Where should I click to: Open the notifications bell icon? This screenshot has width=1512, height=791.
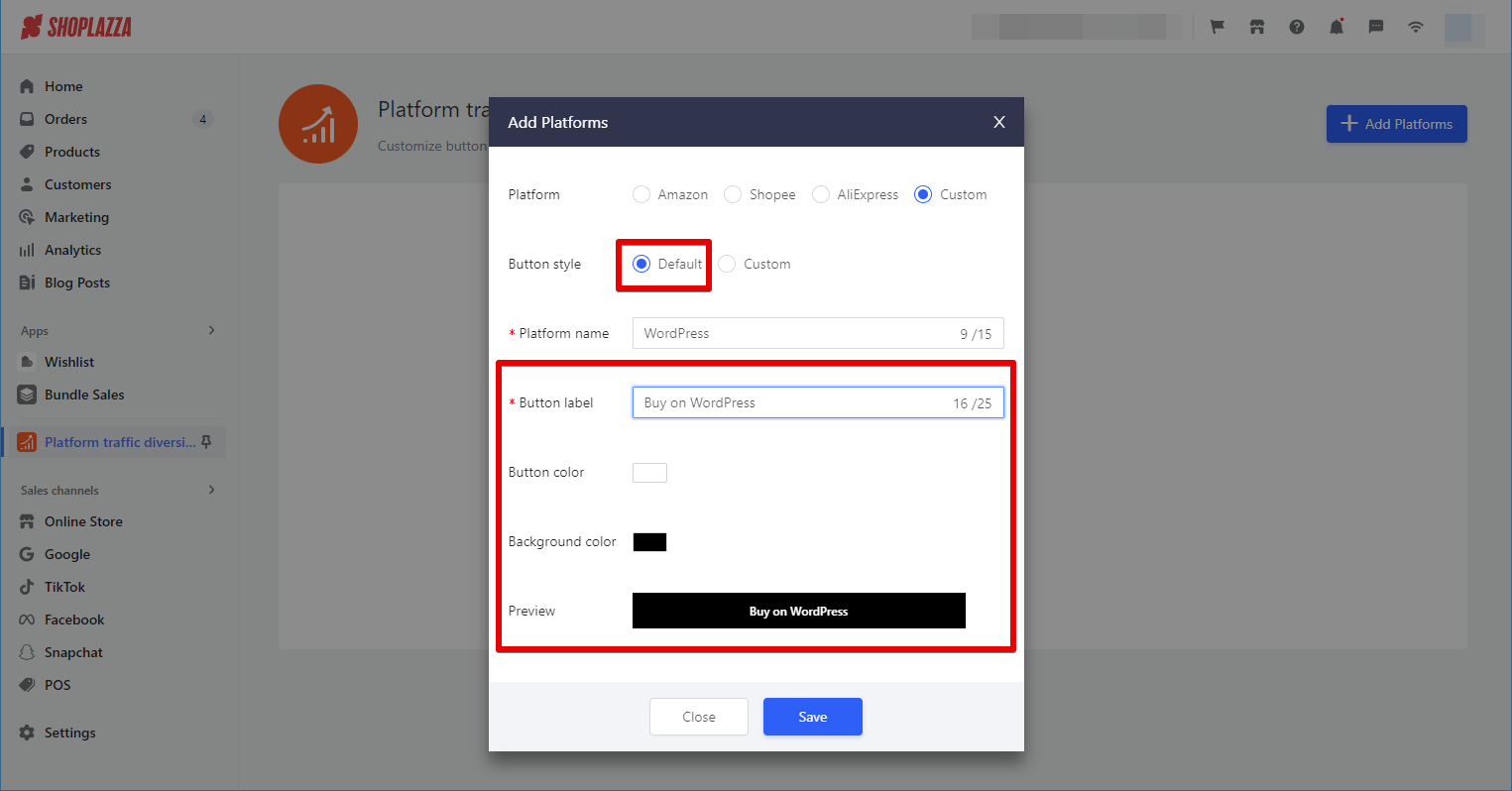click(1337, 27)
